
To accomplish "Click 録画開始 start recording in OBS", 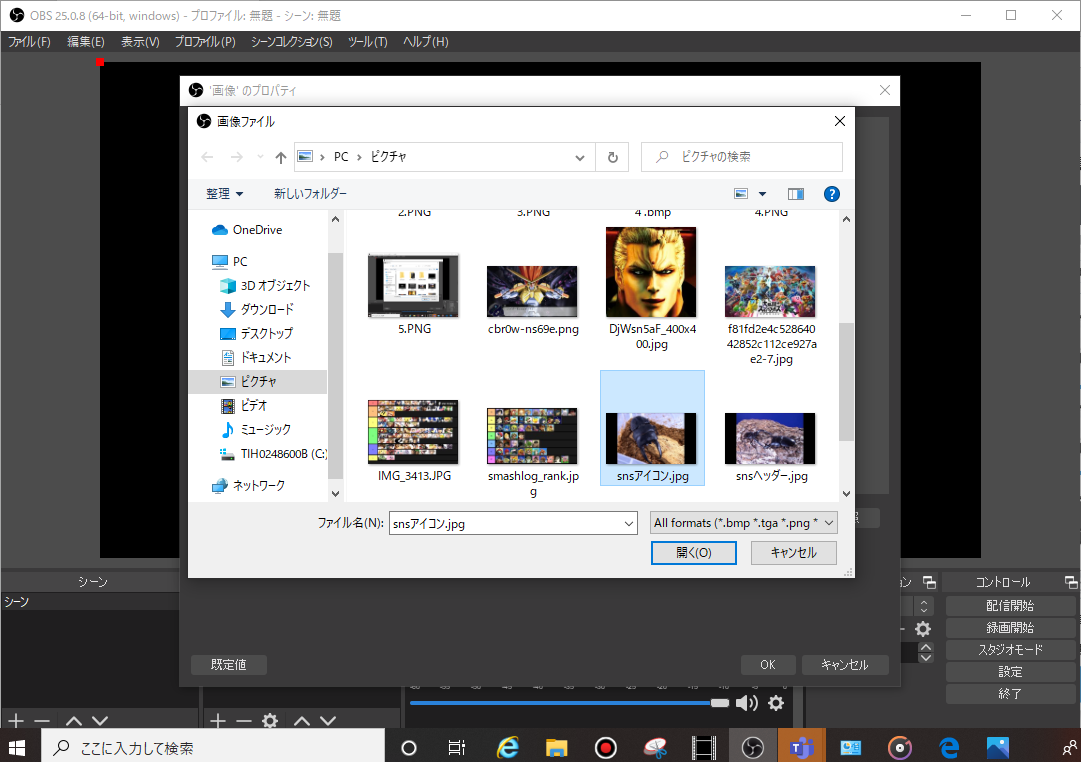I will tap(1010, 628).
